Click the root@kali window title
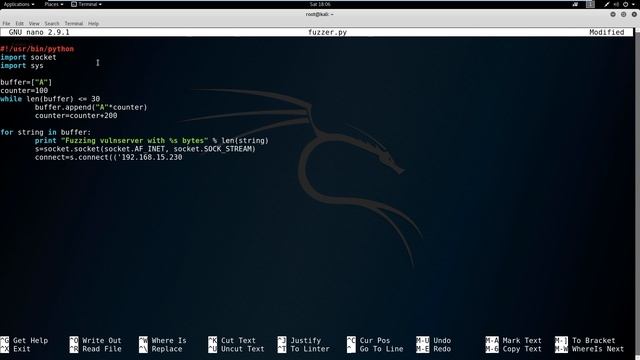Screen dimensions: 640x360 (320, 14)
